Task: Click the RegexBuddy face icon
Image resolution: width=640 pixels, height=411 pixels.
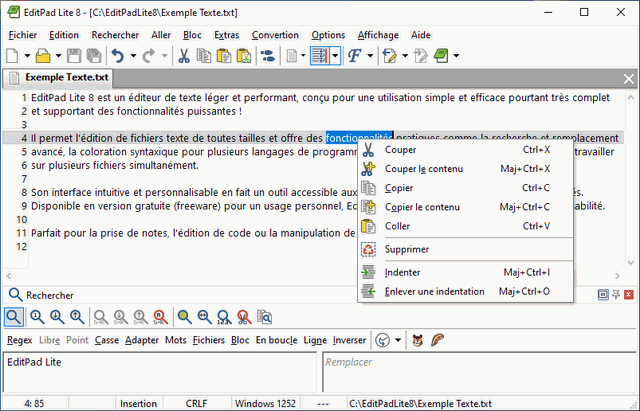Action: click(417, 340)
